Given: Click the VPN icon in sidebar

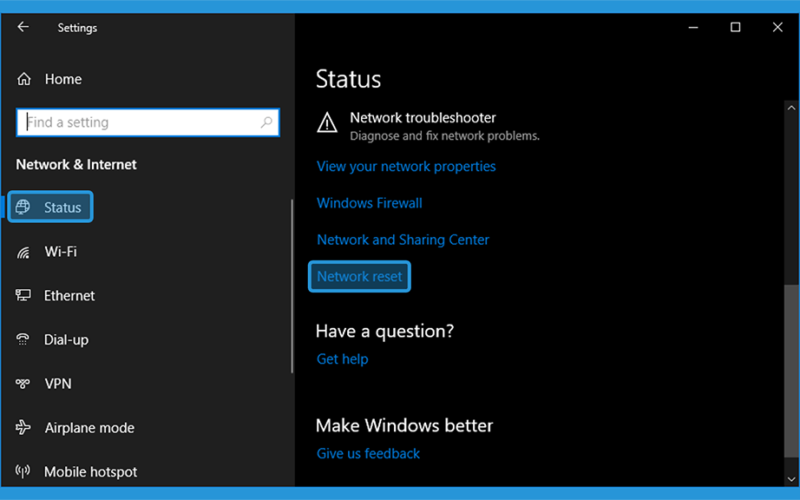Looking at the screenshot, I should 23,383.
